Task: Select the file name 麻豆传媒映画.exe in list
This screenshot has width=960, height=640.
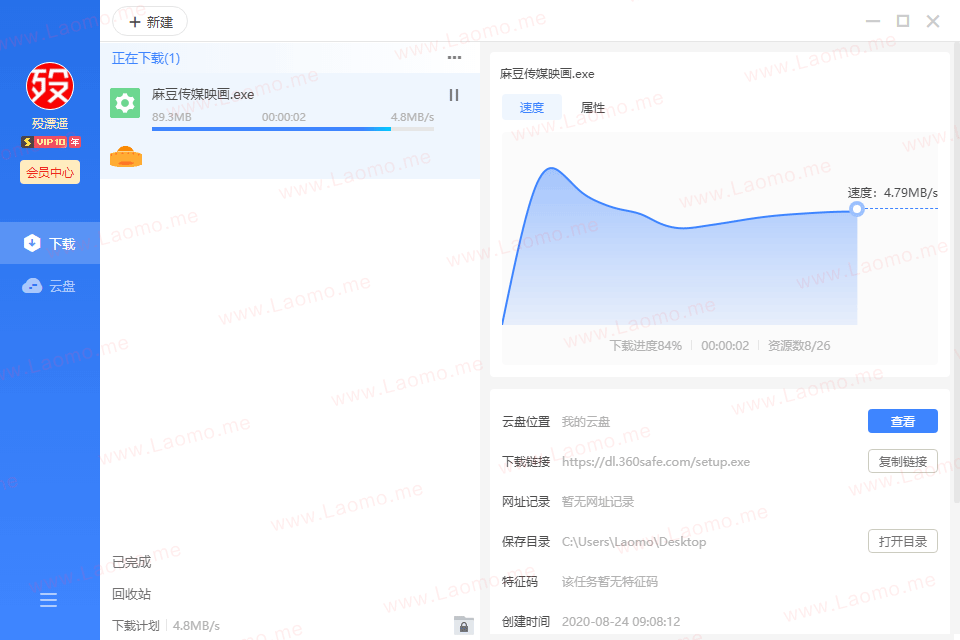Action: coord(203,94)
